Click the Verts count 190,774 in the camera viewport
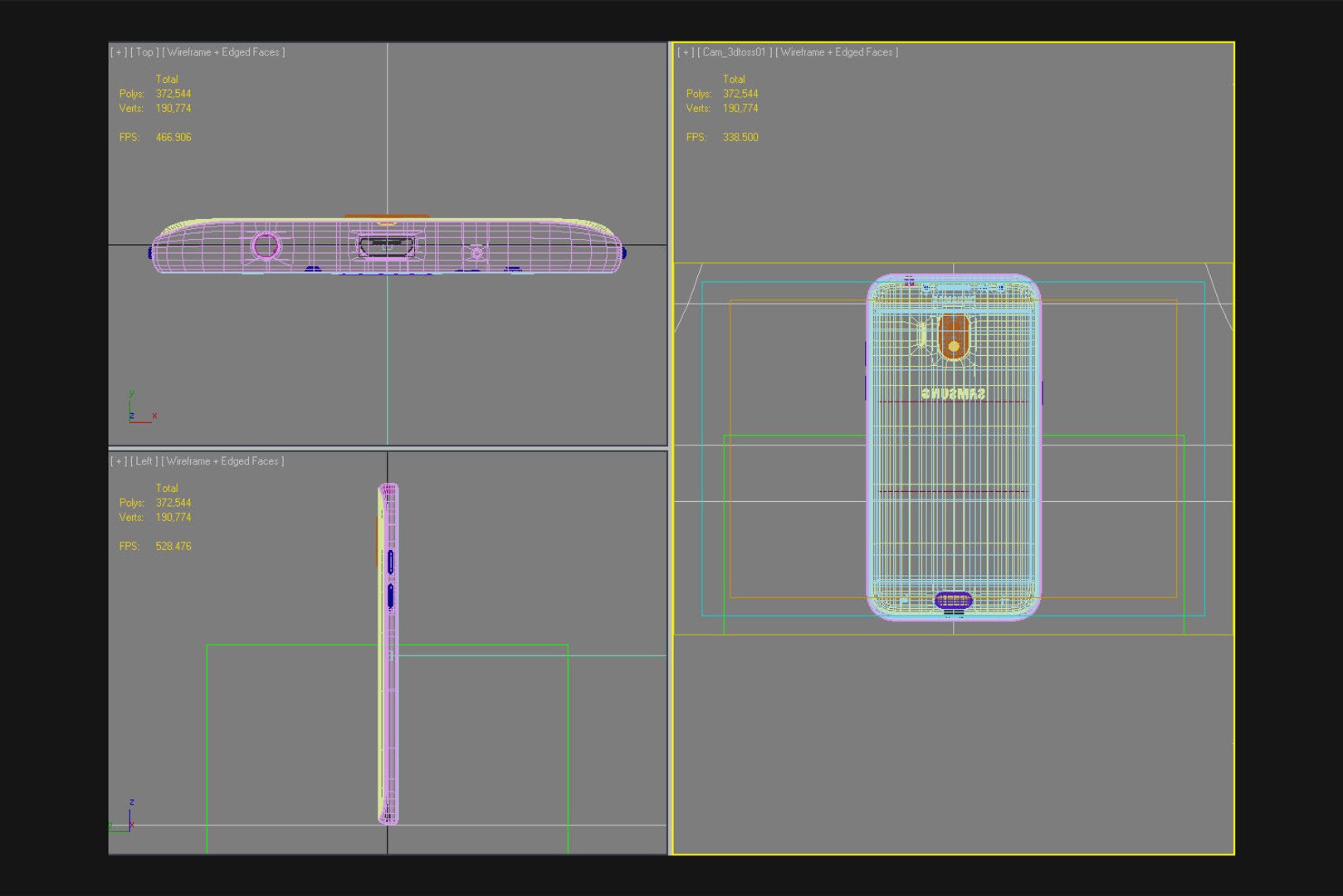This screenshot has height=896, width=1343. pos(740,109)
